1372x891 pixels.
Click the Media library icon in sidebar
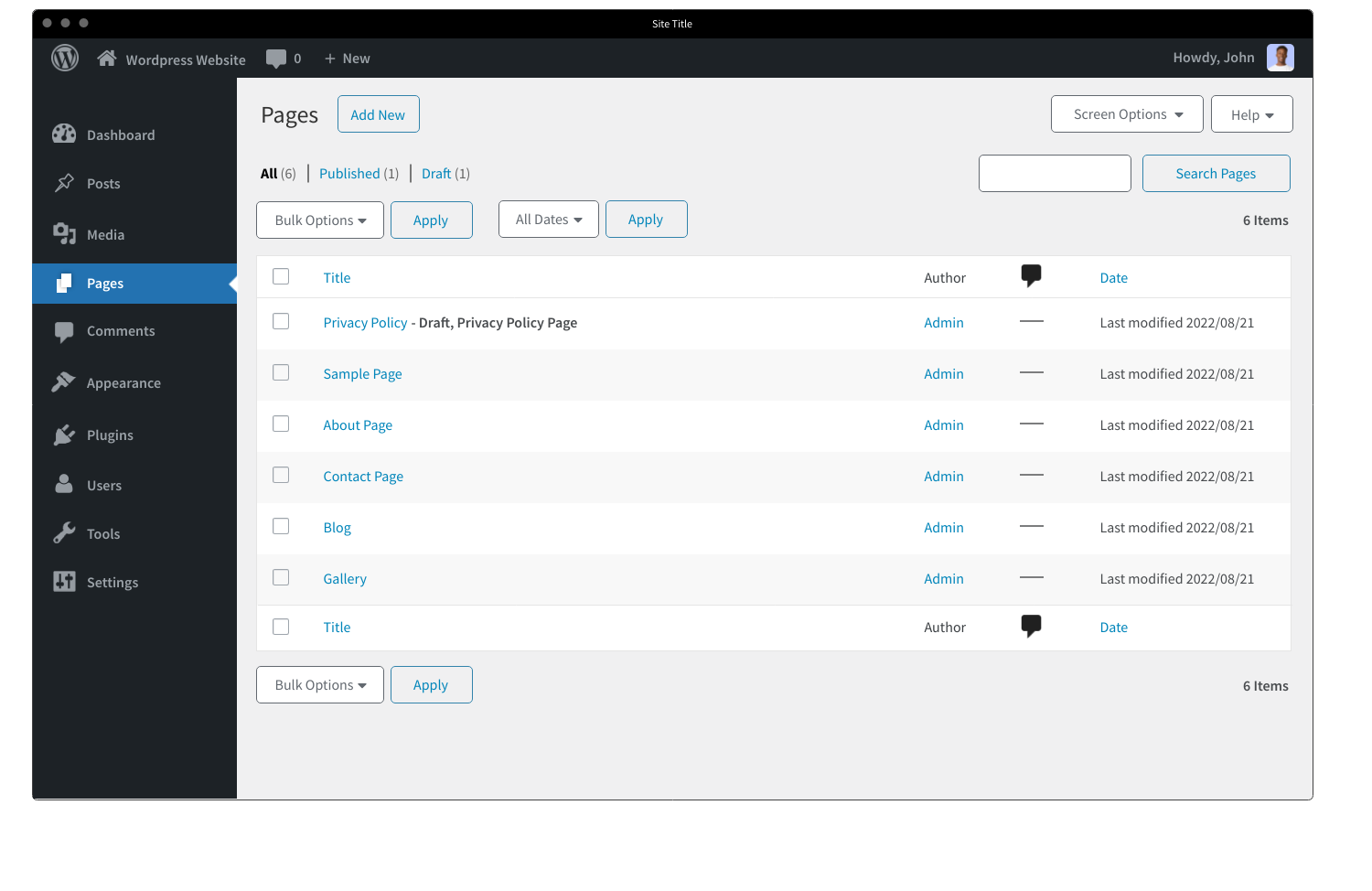point(65,234)
